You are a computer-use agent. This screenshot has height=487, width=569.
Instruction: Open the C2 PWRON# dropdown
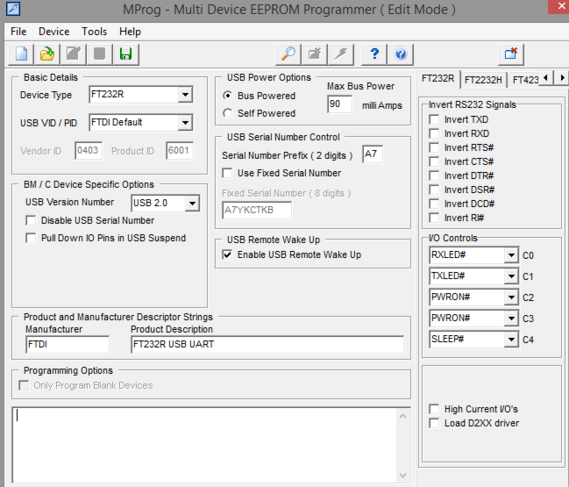pos(511,297)
